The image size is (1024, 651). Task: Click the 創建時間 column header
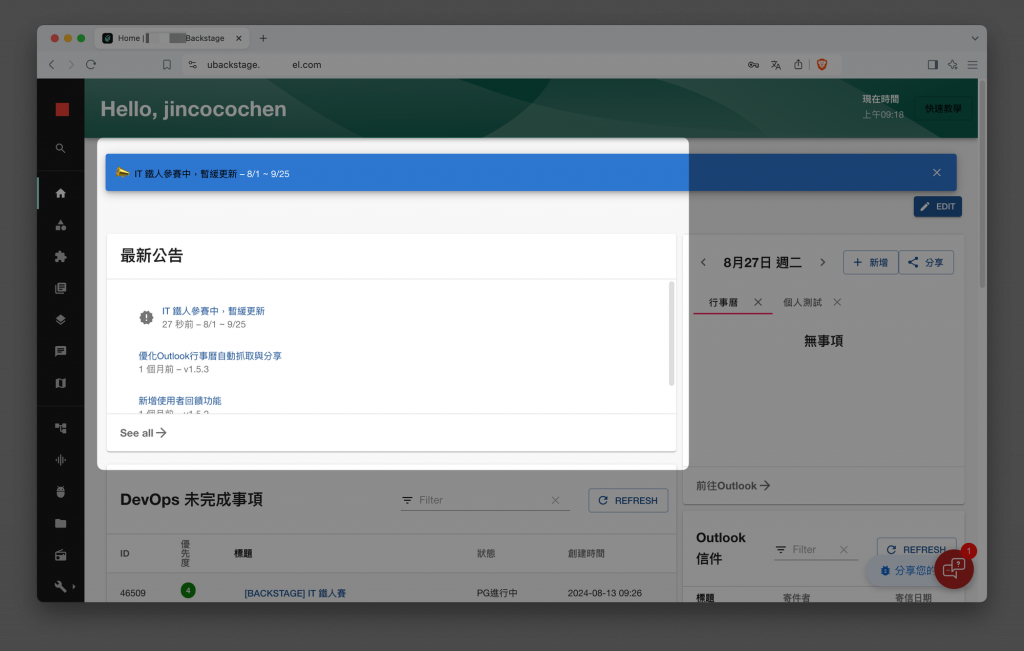tap(586, 553)
